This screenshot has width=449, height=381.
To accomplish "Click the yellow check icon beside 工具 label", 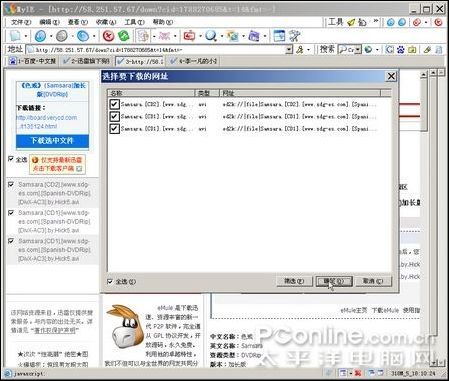I will pos(351,22).
